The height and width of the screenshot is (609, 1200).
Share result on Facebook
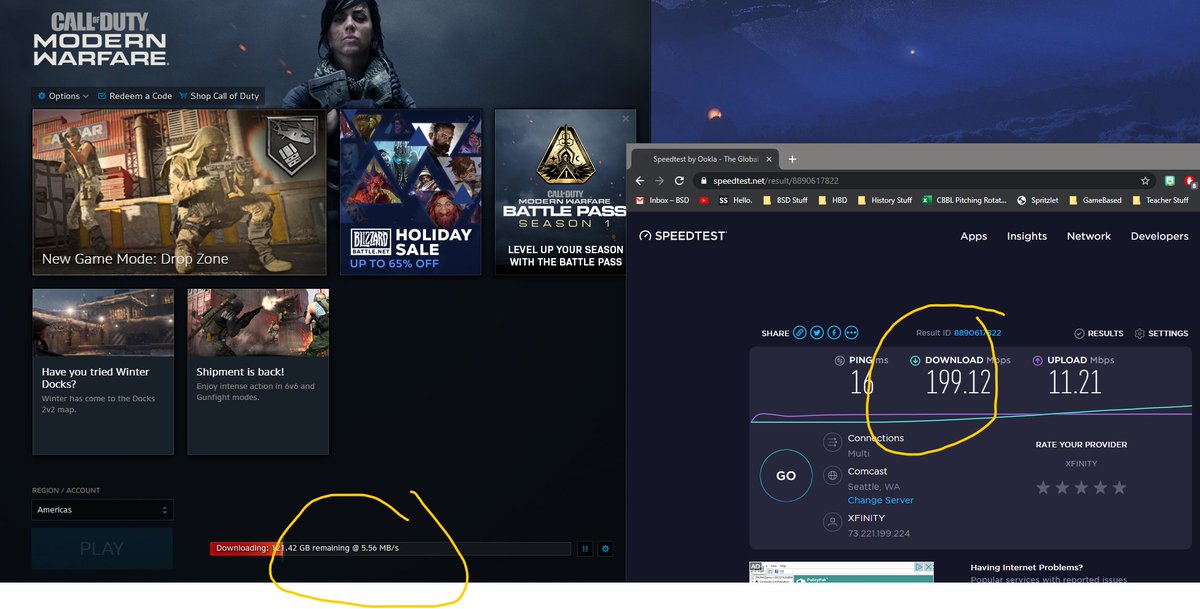point(834,333)
